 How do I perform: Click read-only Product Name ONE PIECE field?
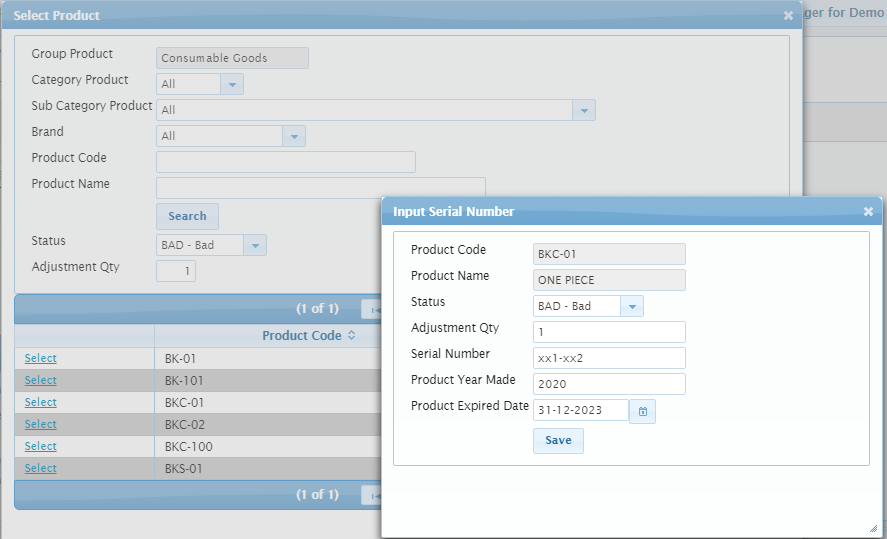click(x=609, y=280)
